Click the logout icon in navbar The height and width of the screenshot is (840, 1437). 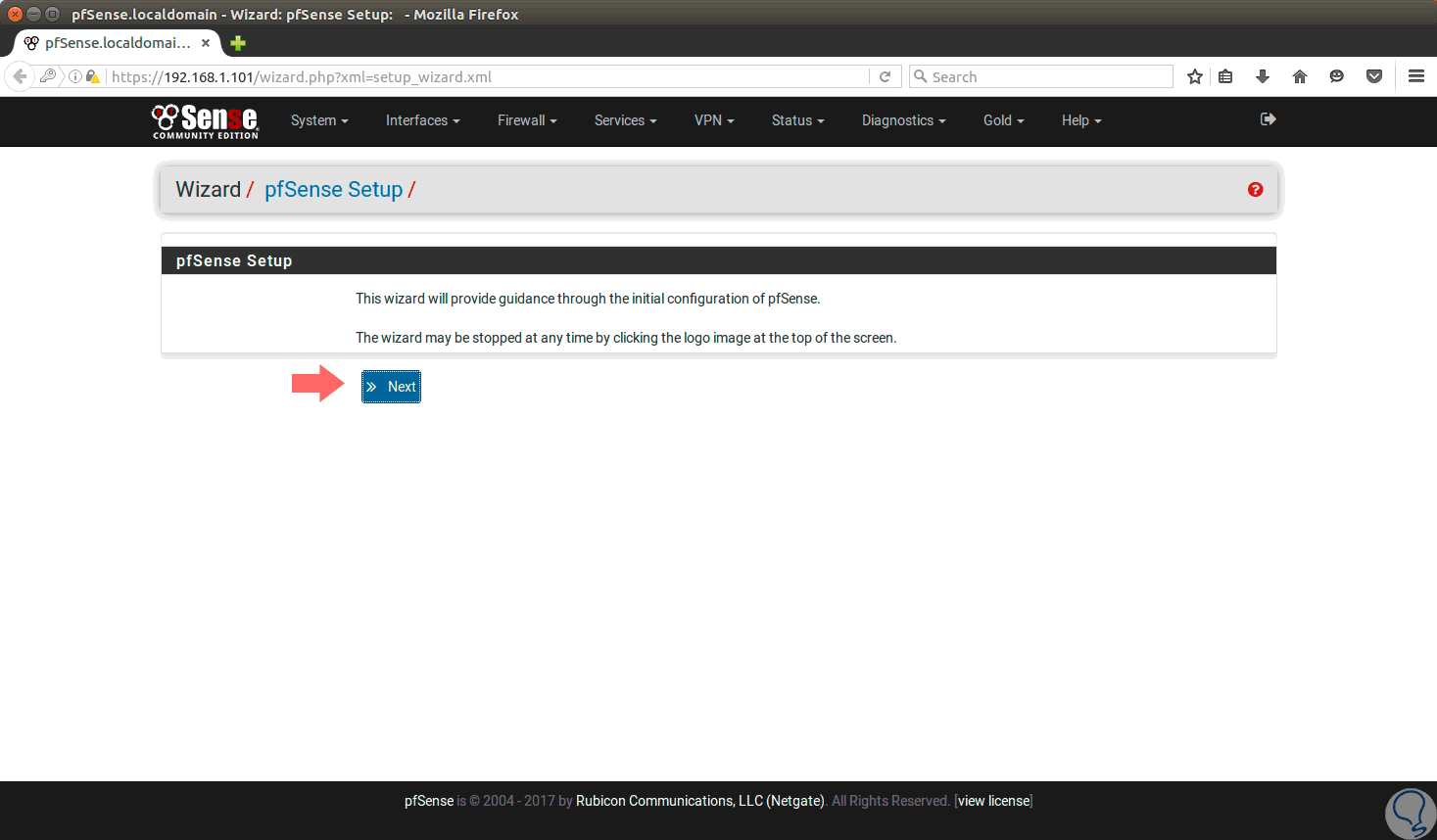coord(1269,119)
